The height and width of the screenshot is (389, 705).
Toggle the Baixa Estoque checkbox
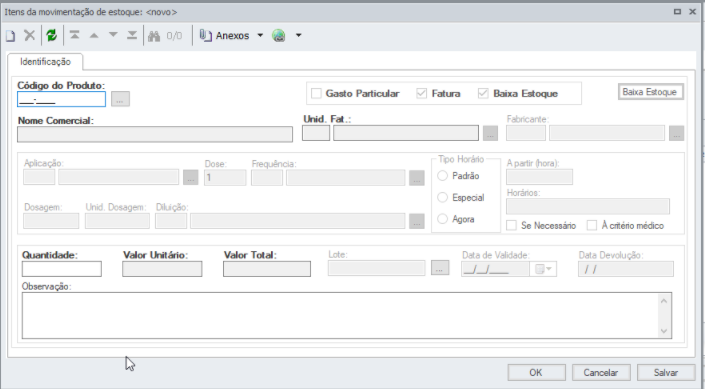(x=483, y=94)
